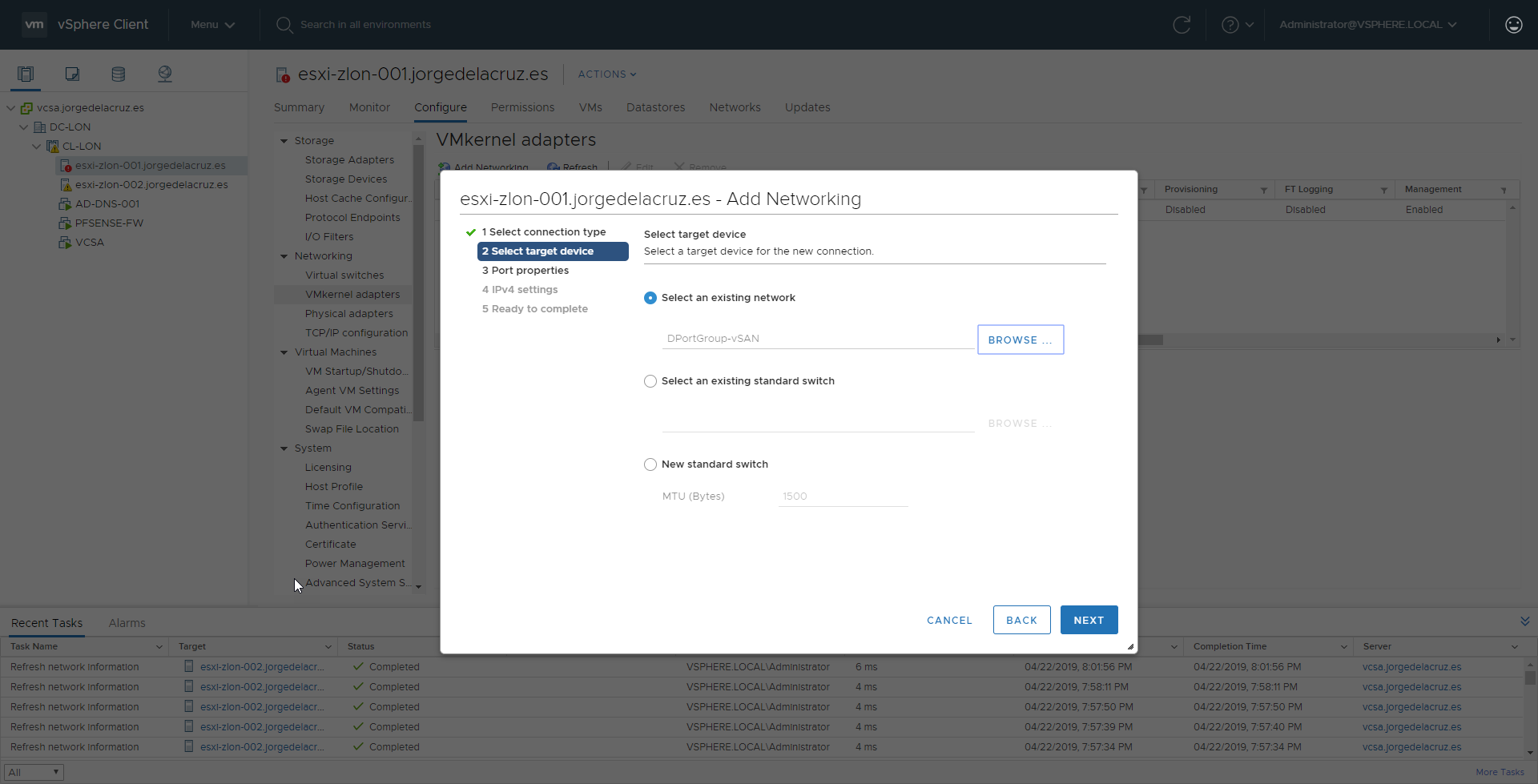Select esxi-zlon-002.jorgedelacruz.es in the inventory tree

point(151,185)
